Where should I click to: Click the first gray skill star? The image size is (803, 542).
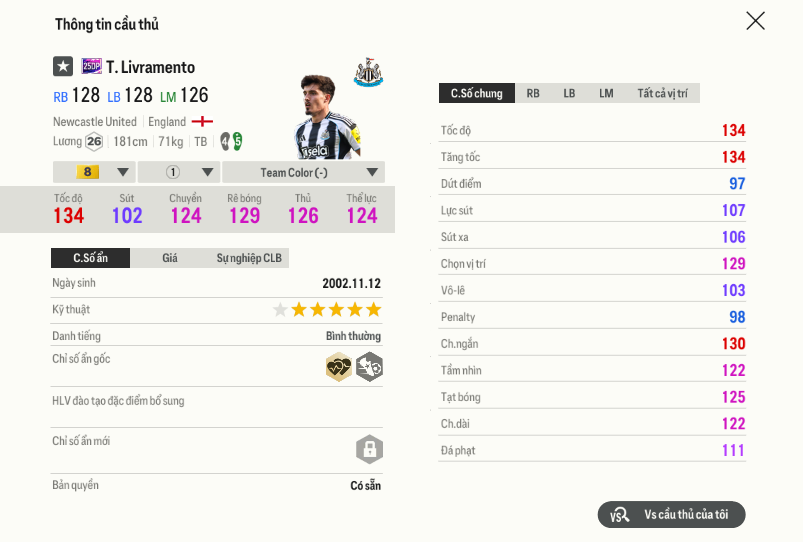(281, 310)
